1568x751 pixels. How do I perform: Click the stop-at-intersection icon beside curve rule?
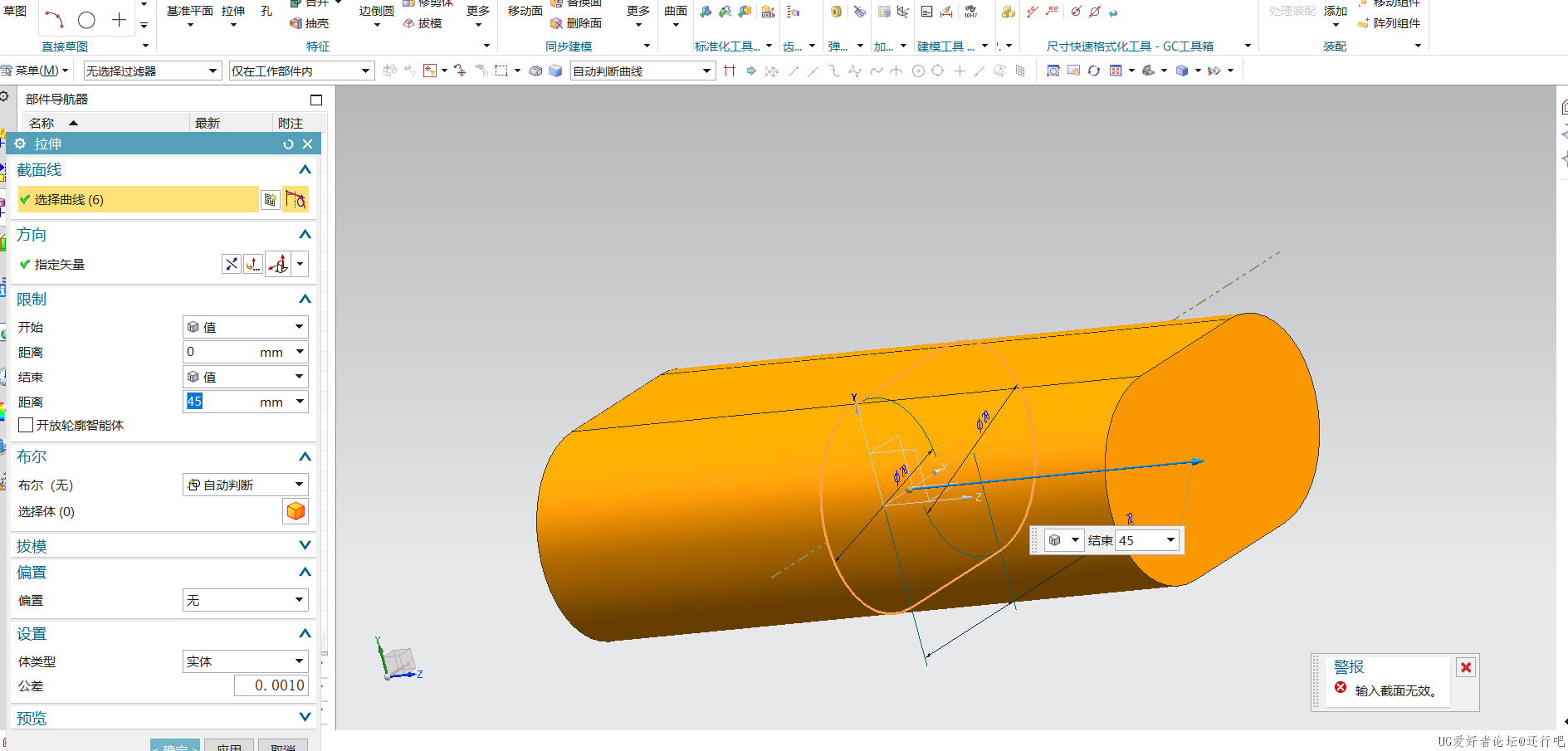click(x=730, y=71)
